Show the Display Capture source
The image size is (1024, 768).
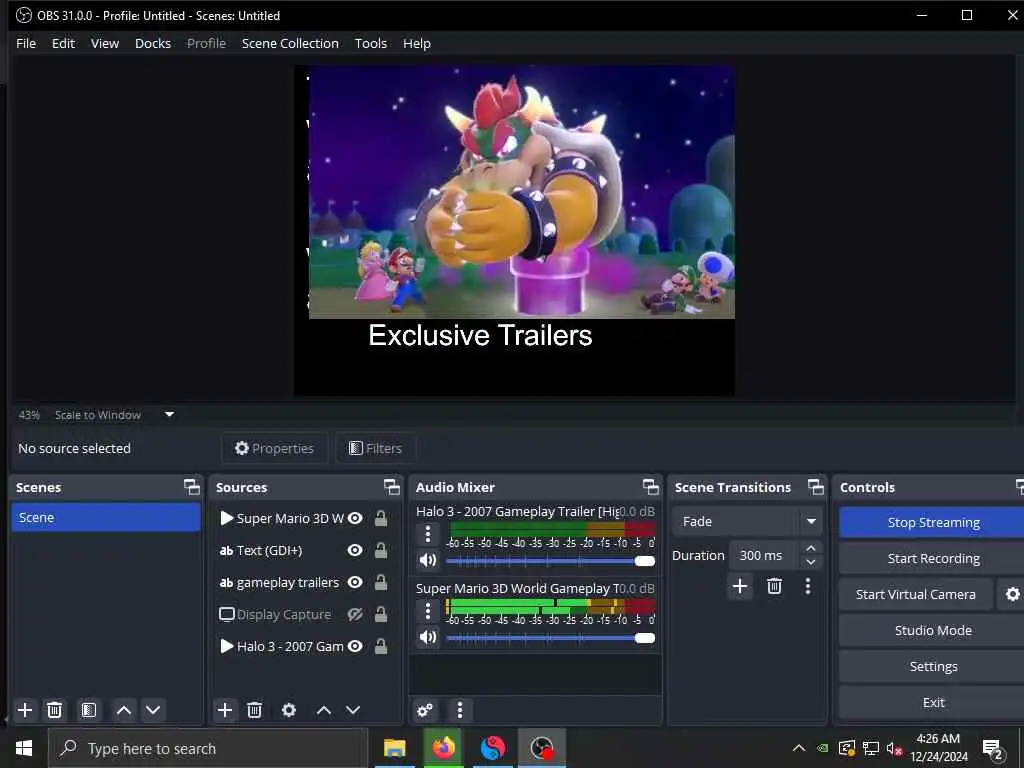click(355, 614)
